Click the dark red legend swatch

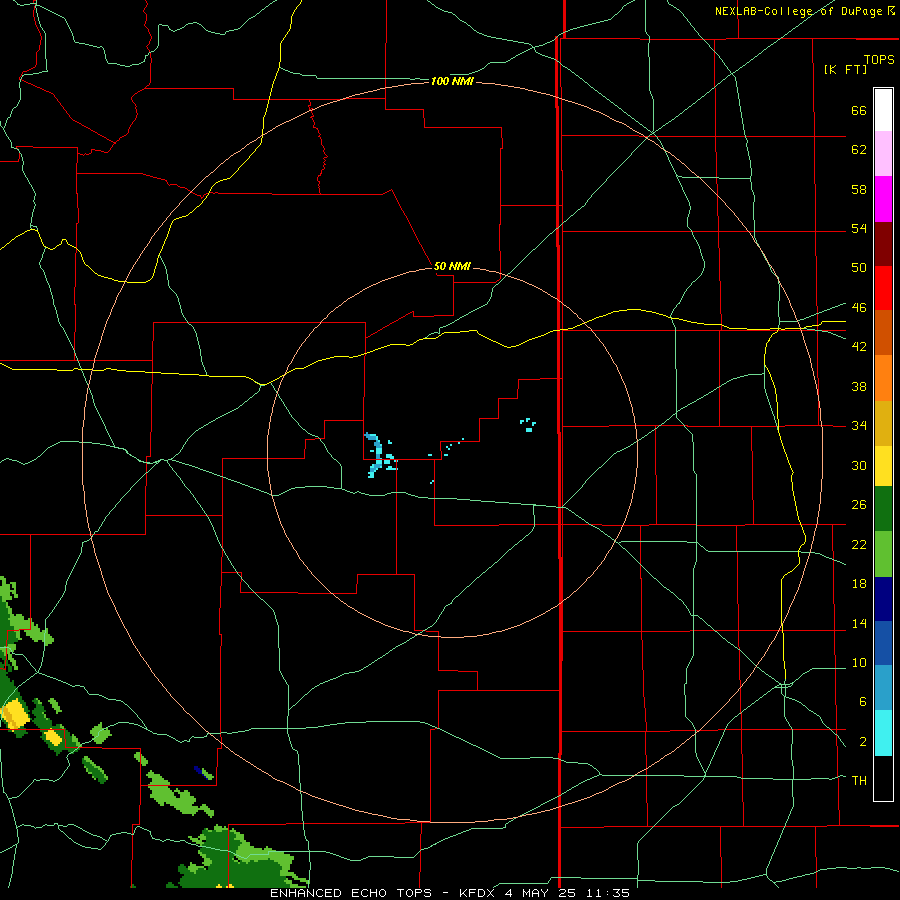pyautogui.click(x=883, y=244)
